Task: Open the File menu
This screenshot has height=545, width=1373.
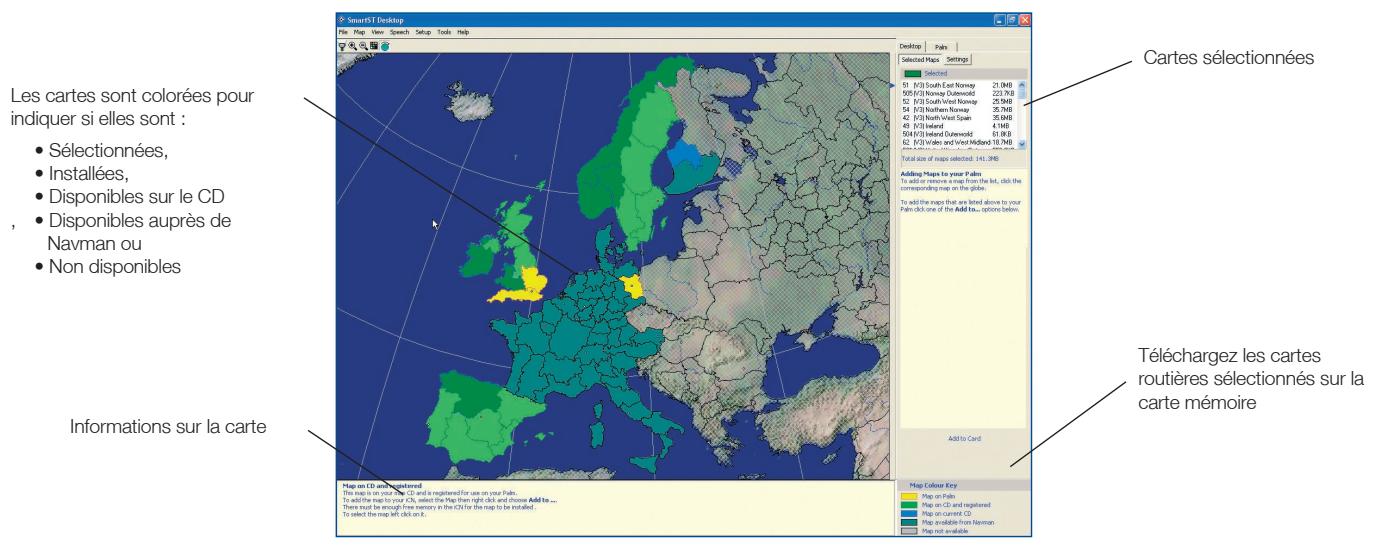Action: [343, 33]
